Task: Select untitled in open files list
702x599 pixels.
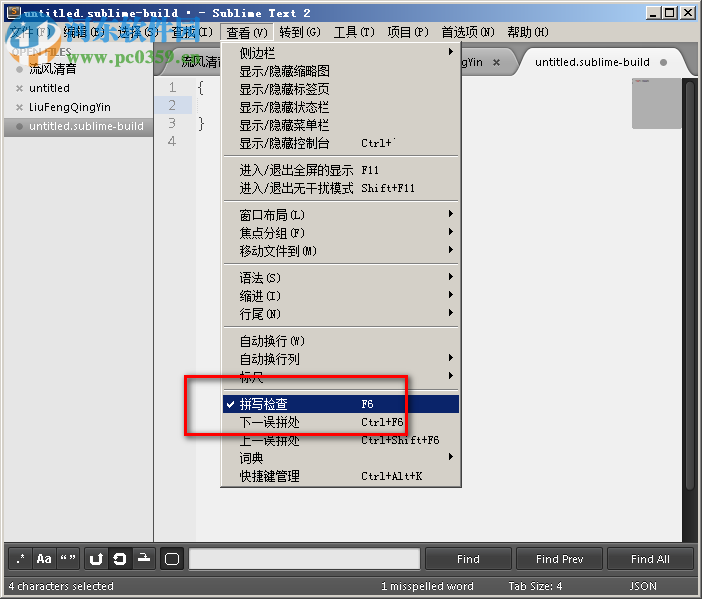Action: coord(49,88)
